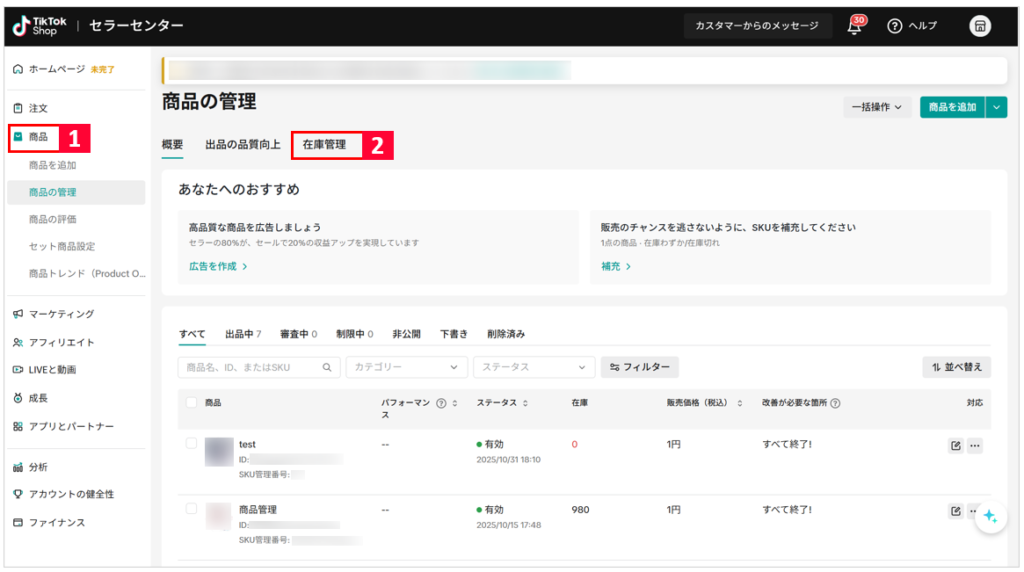
Task: Open the 一括操作 bulk actions dropdown
Action: coord(876,107)
